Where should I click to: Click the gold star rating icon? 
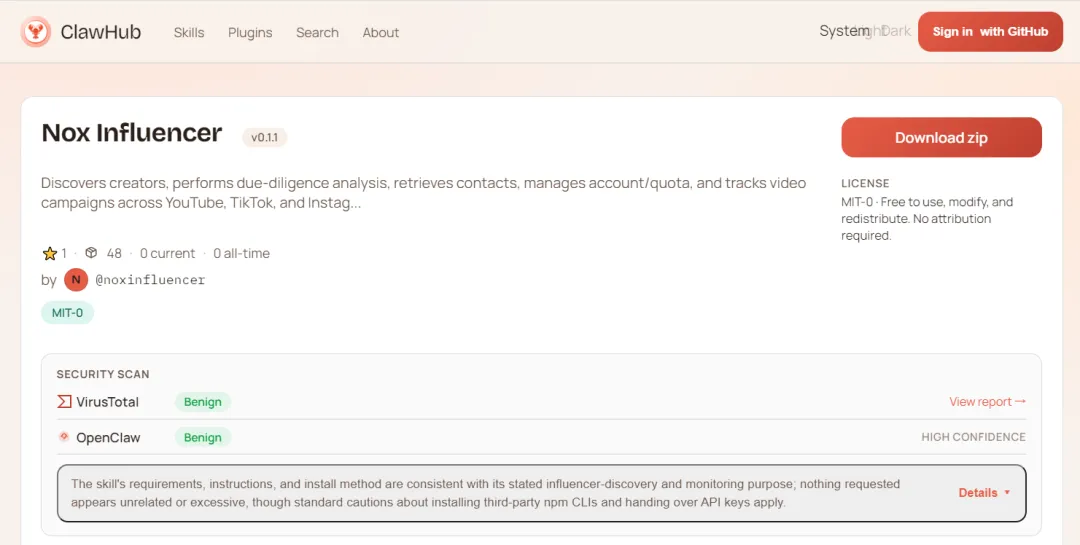click(x=50, y=254)
